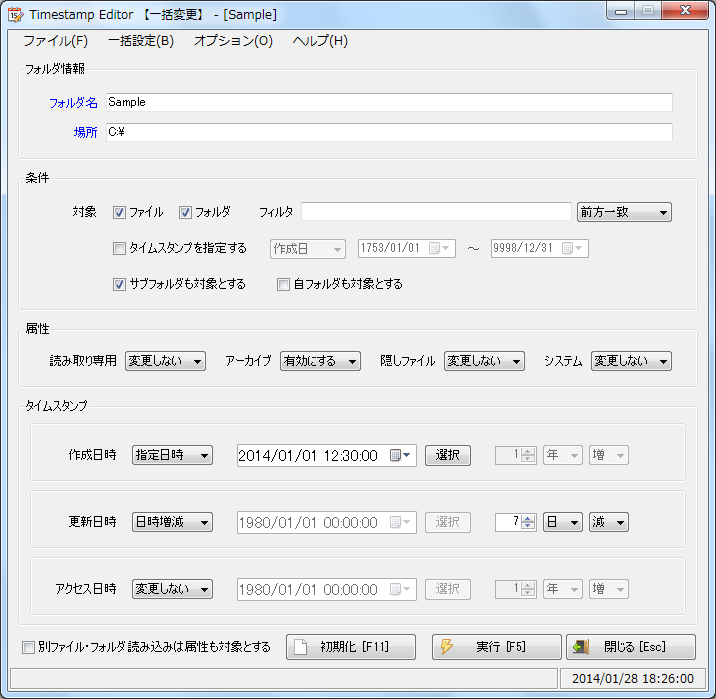
Task: Click the page icon on 初期化 button
Action: point(301,647)
